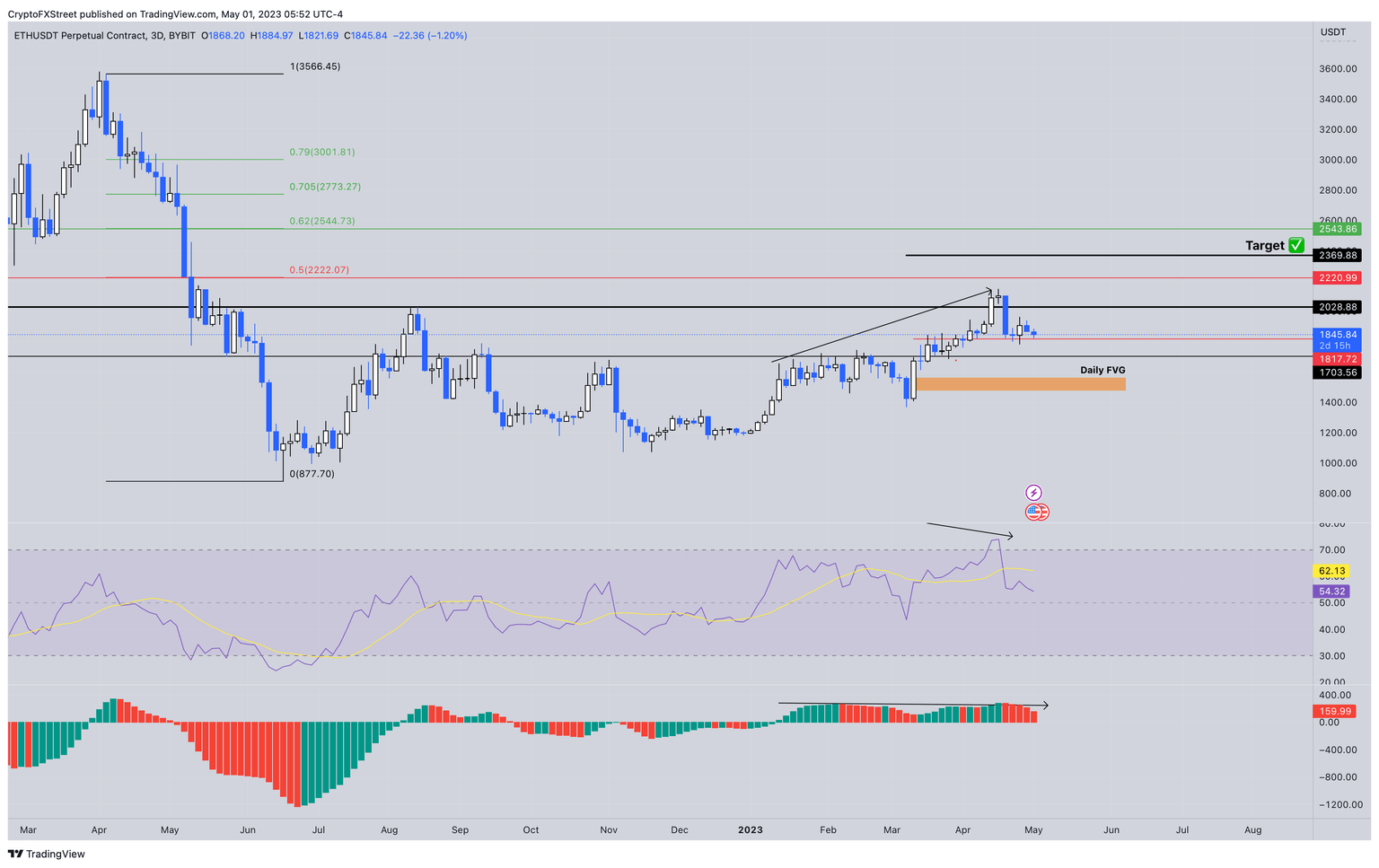
Task: Click the US flag economic events icon
Action: pos(1035,512)
